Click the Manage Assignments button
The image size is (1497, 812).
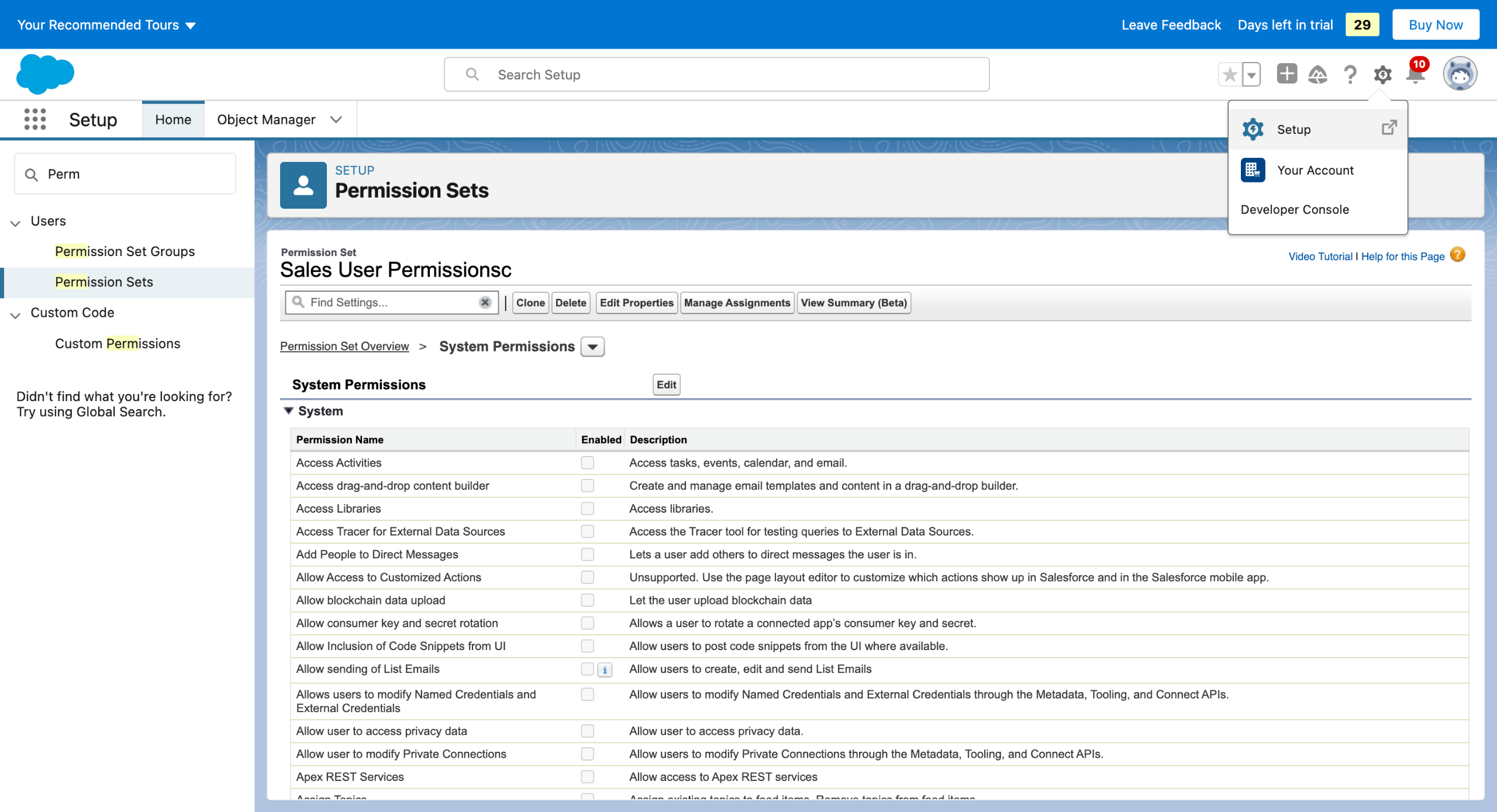click(737, 303)
